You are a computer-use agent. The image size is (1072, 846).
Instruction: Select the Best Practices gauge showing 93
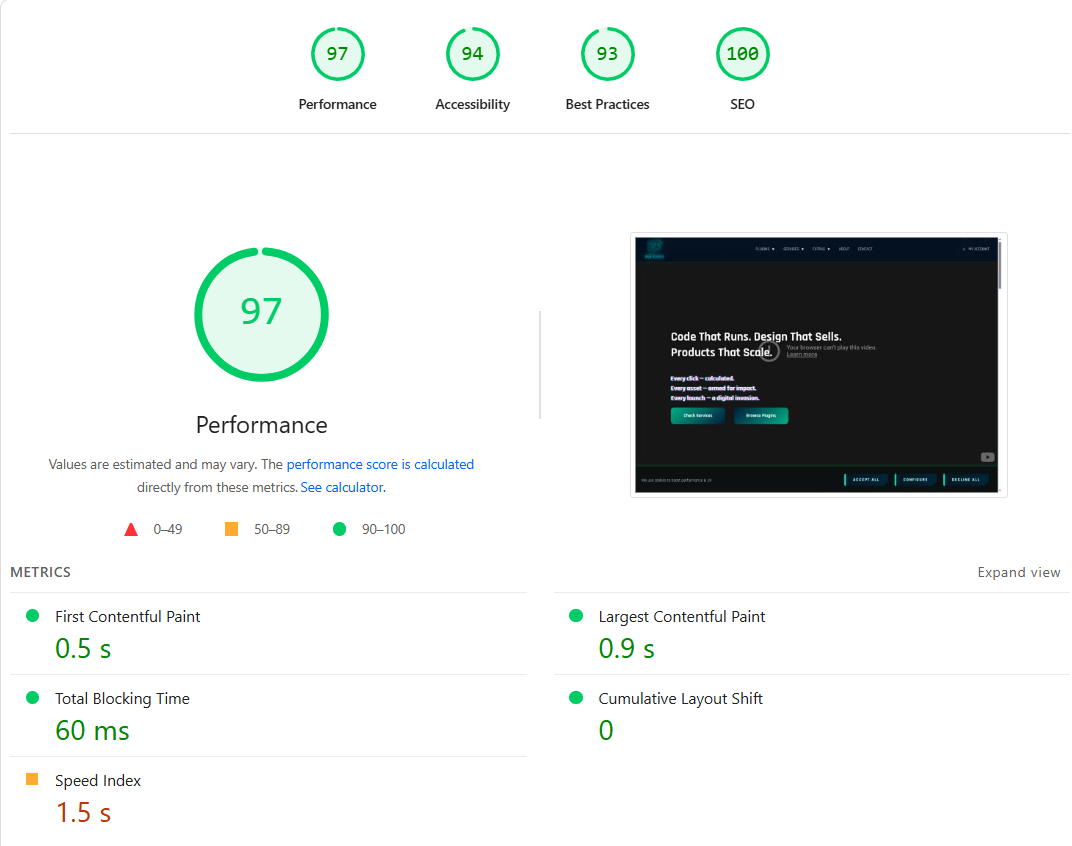(x=607, y=54)
